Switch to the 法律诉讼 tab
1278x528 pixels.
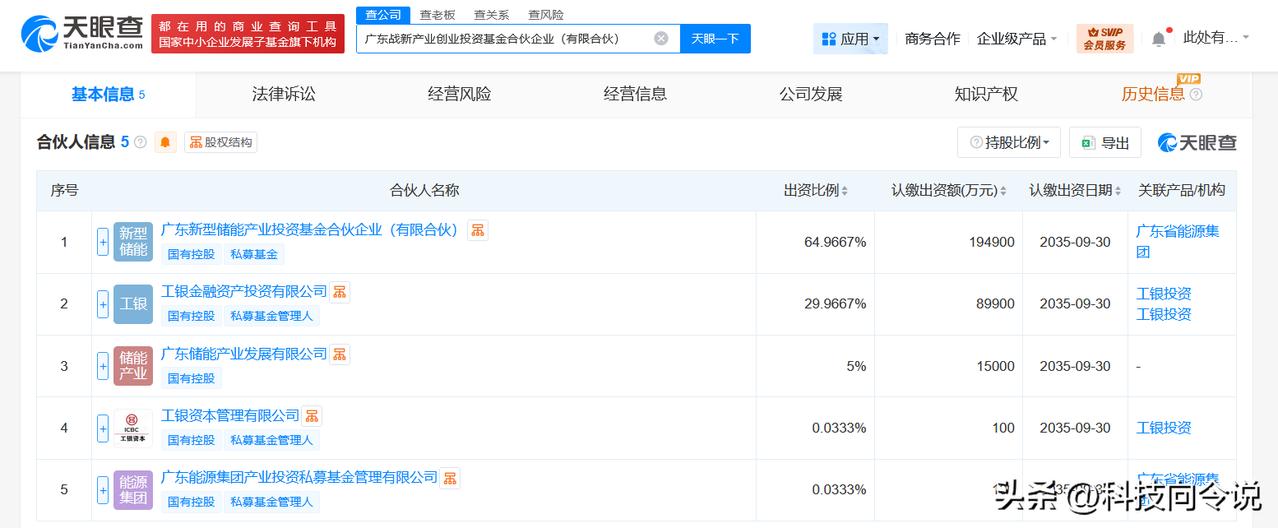point(284,94)
